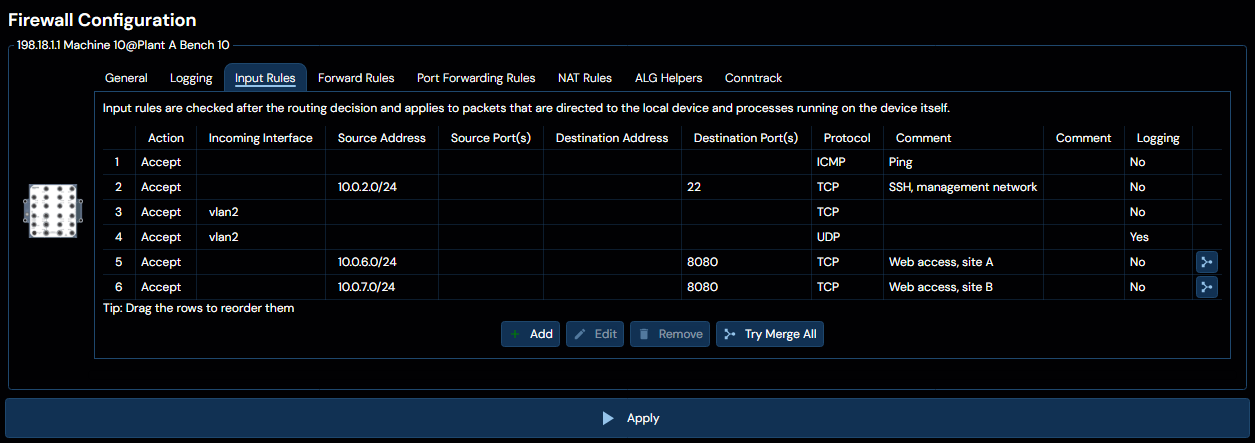This screenshot has width=1255, height=443.
Task: Click the device thumbnail image on left
Action: click(x=52, y=211)
